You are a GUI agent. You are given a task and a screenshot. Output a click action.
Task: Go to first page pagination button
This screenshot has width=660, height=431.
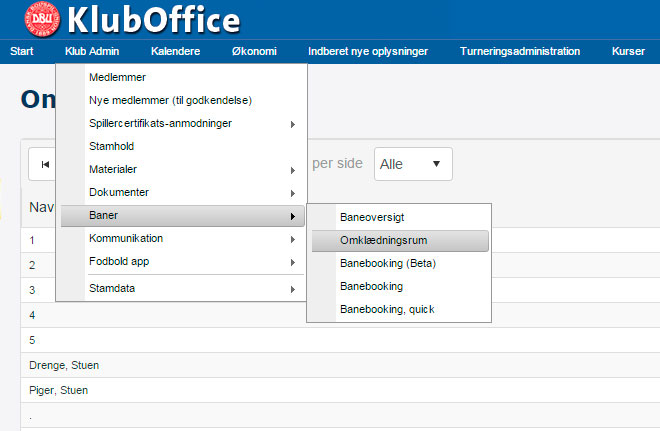click(x=44, y=164)
